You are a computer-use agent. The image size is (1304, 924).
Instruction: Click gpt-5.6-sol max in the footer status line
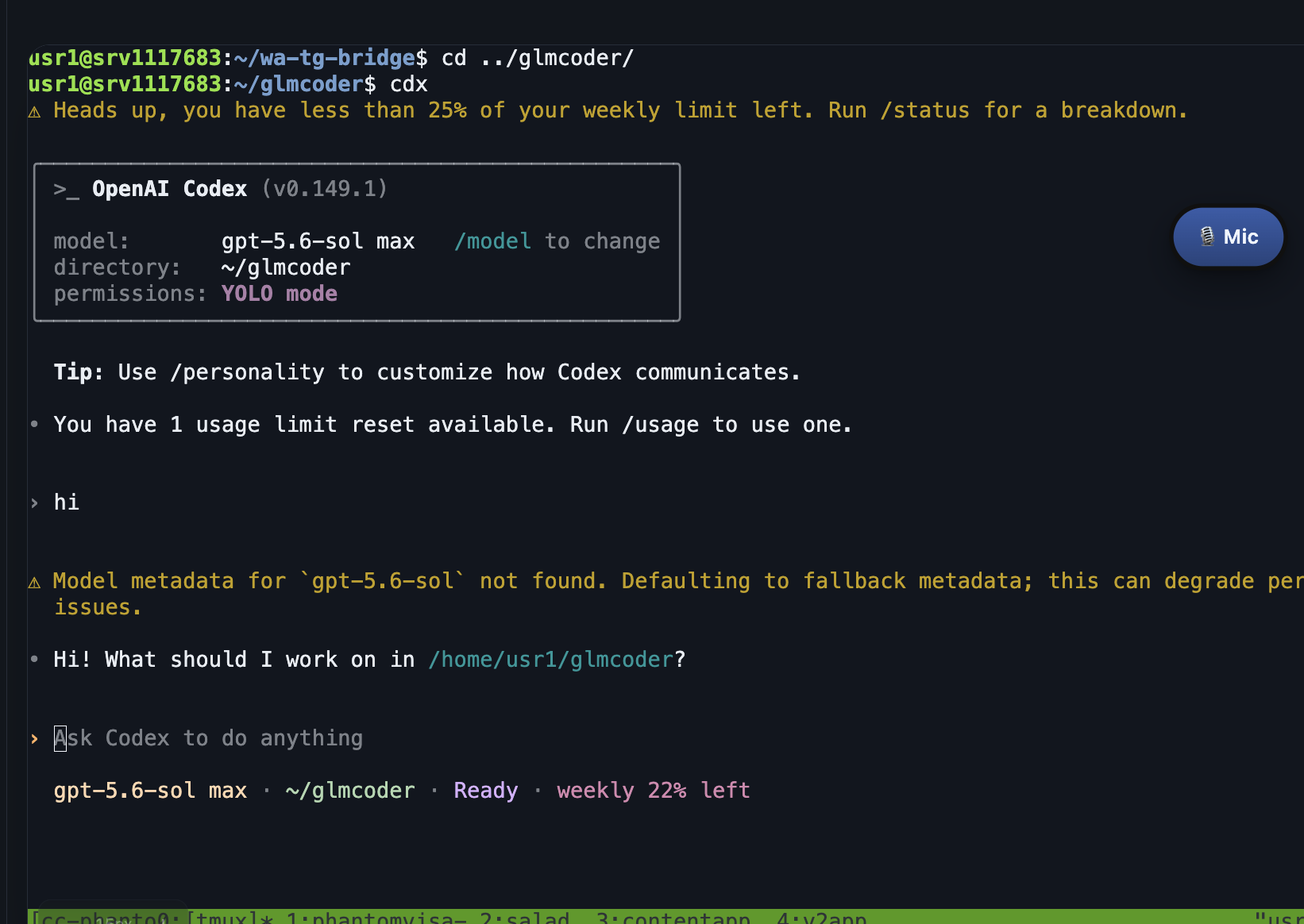tap(150, 791)
